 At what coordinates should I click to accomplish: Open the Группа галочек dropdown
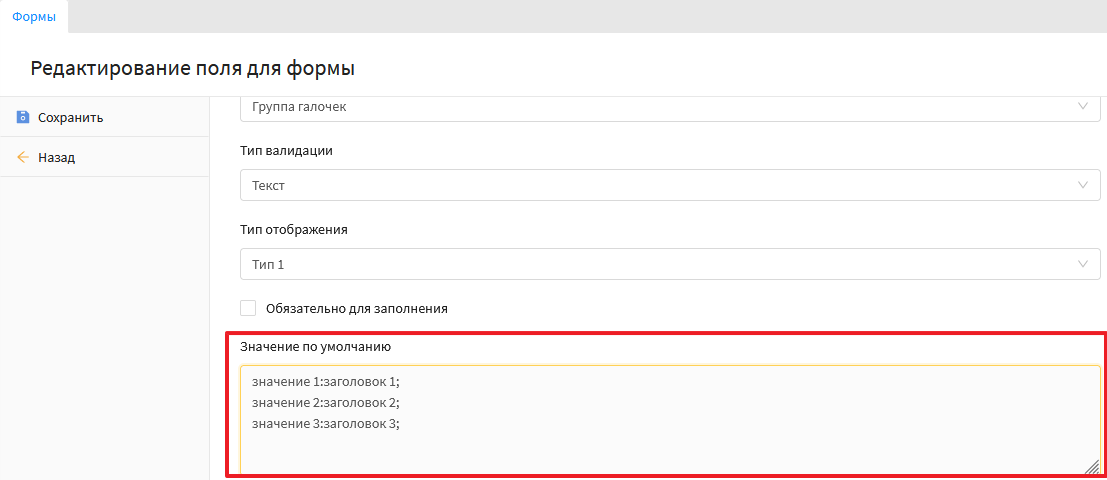tap(660, 107)
